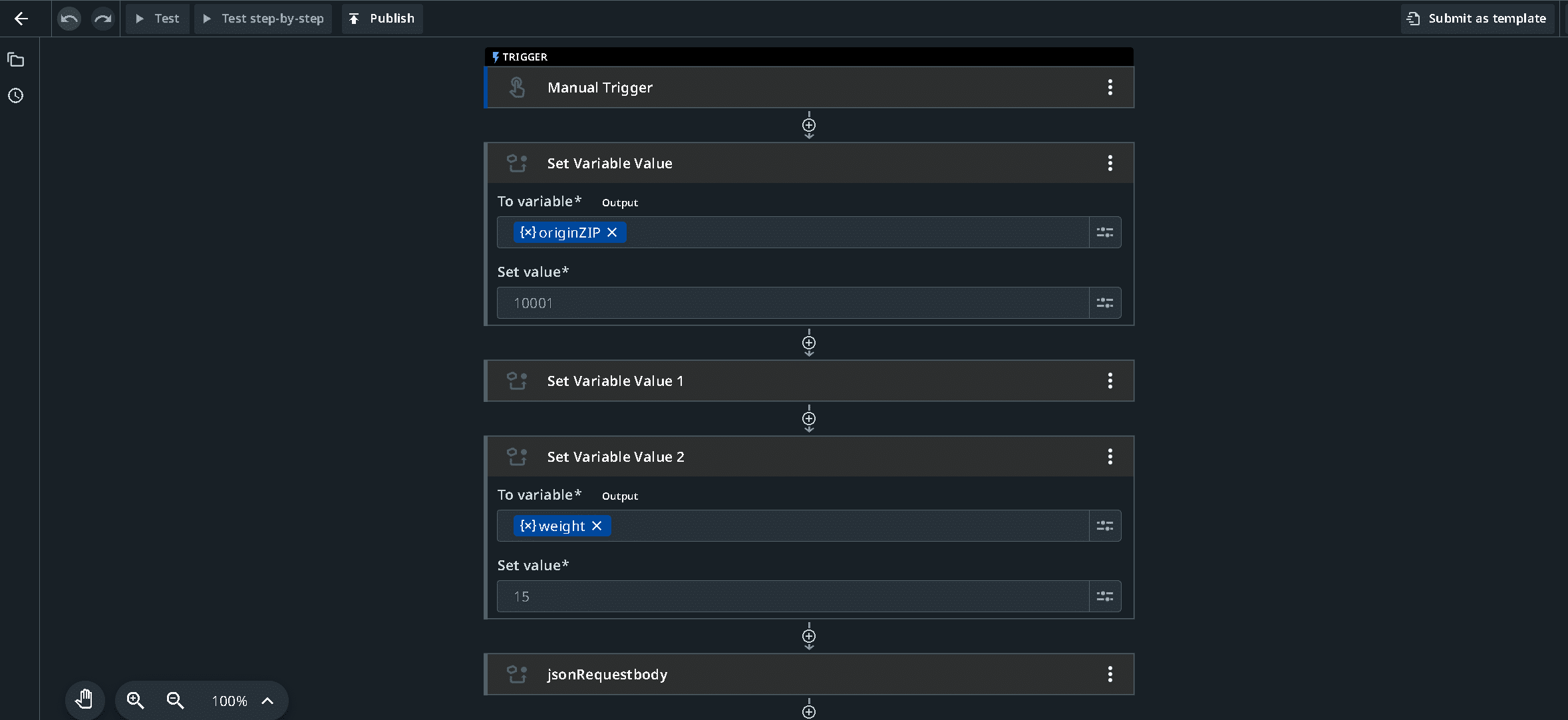This screenshot has width=1568, height=720.
Task: Click the Set value field containing 10001
Action: tap(793, 303)
